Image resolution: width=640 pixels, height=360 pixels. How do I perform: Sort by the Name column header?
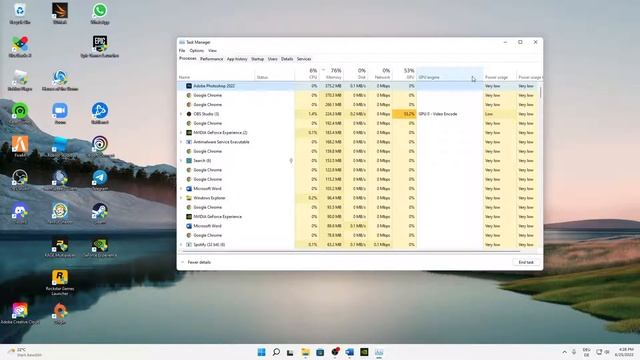click(216, 74)
